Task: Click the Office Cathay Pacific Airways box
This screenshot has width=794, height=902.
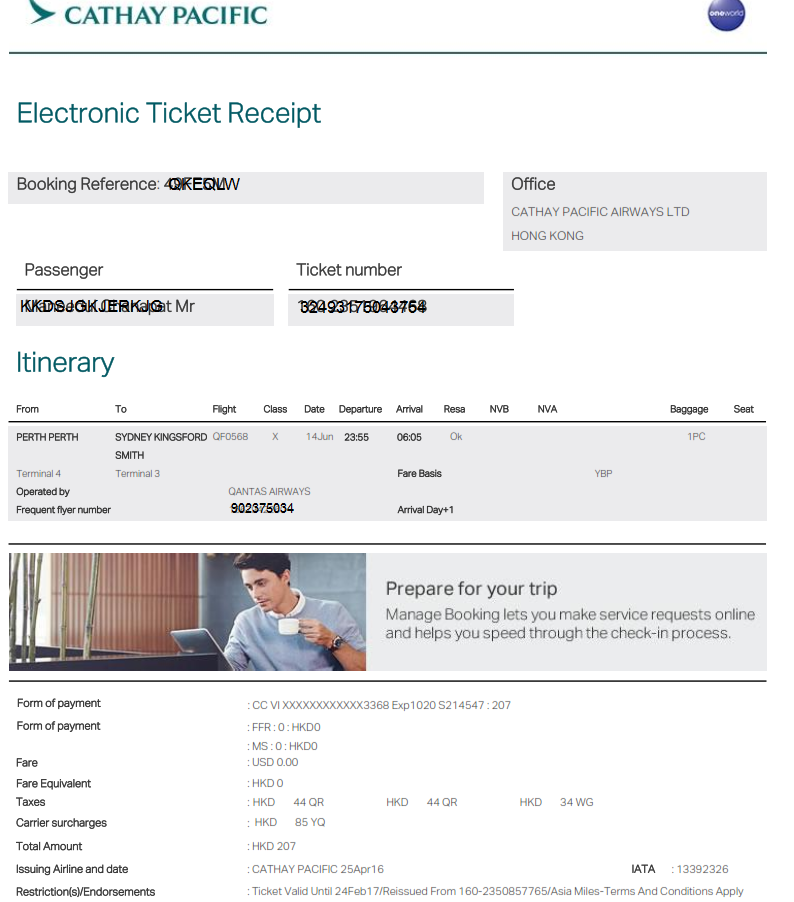Action: click(x=635, y=211)
